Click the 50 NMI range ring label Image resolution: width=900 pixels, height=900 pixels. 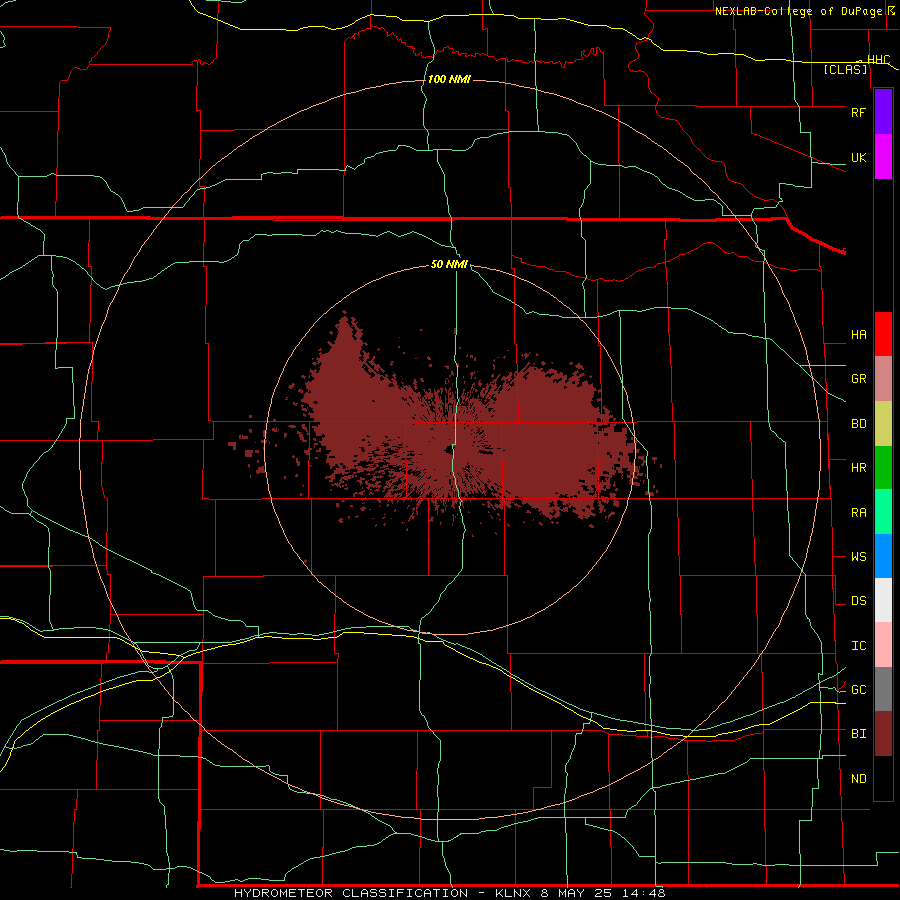449,264
